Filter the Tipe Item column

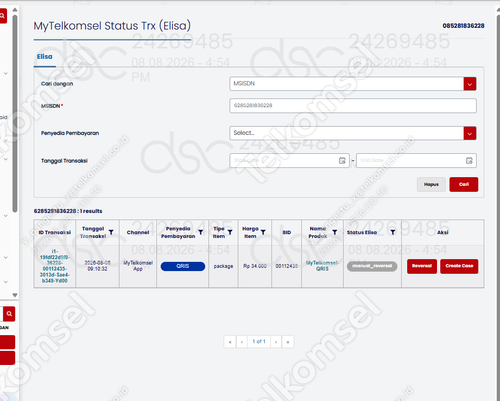click(230, 232)
